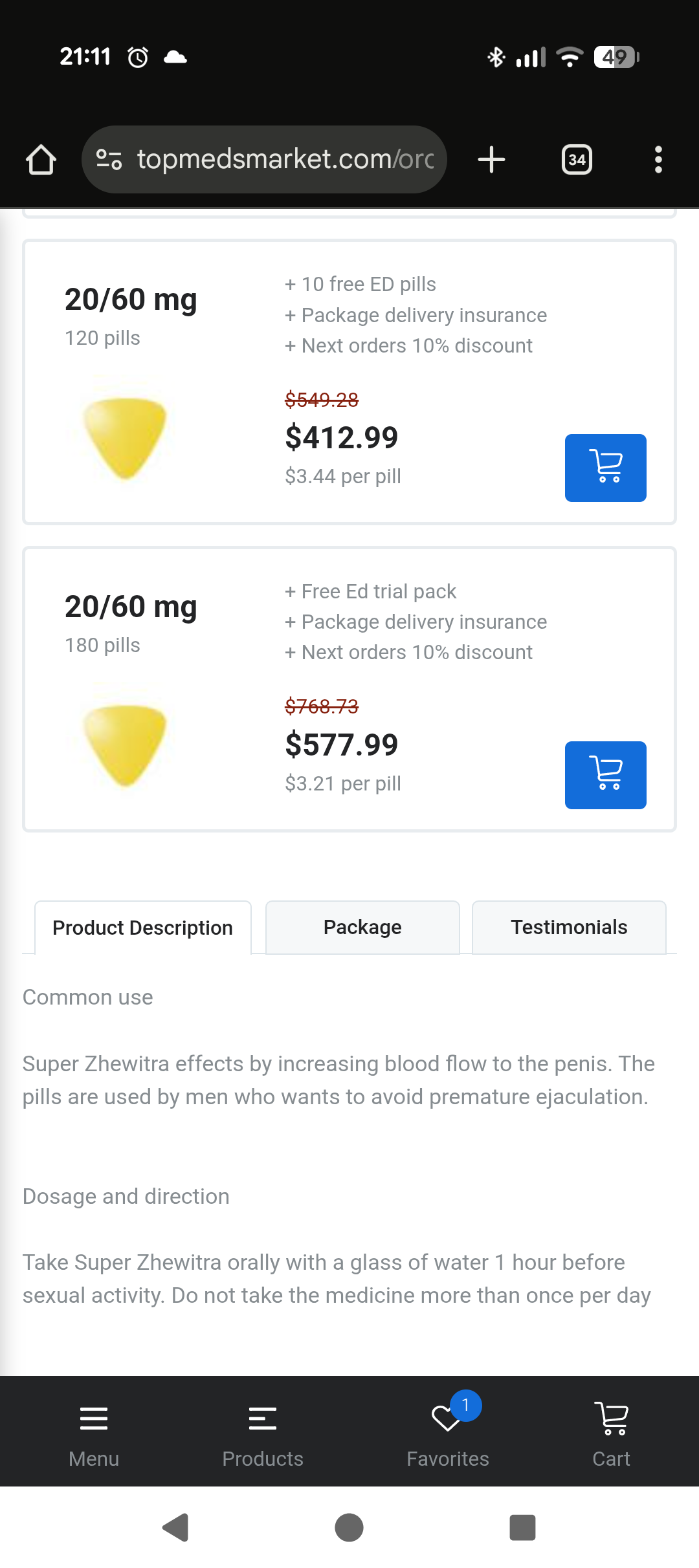Switch to the Testimonials tab

[x=569, y=928]
